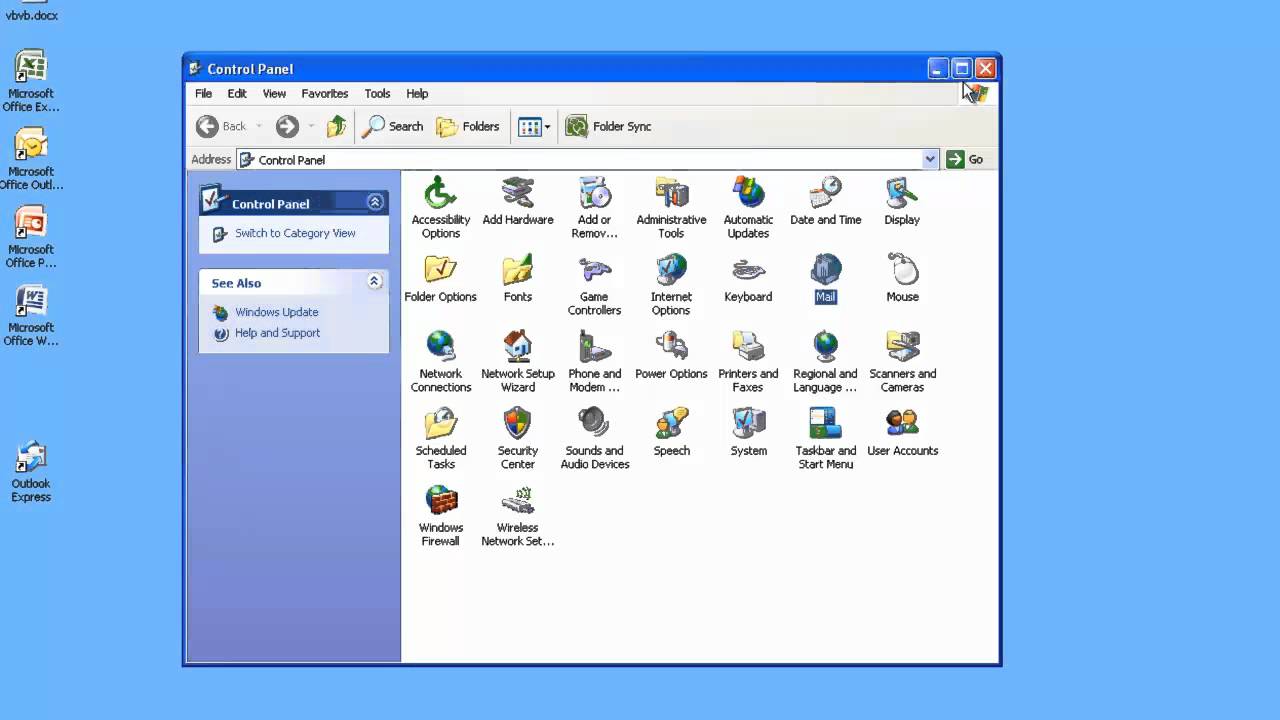Image resolution: width=1280 pixels, height=720 pixels.
Task: Click the Forward arrow button
Action: pyautogui.click(x=287, y=126)
